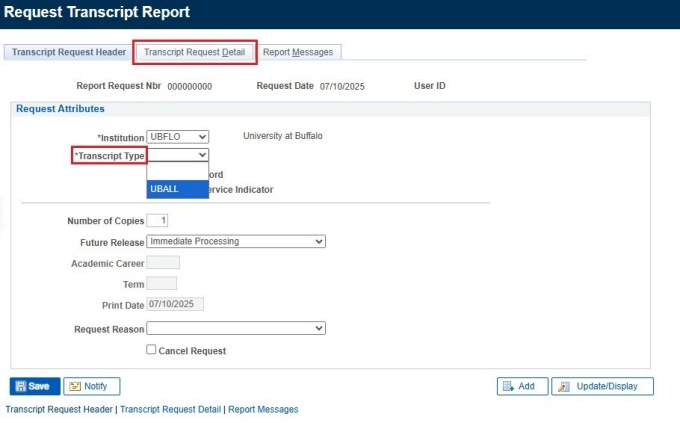This screenshot has height=423, width=680.
Task: Click the Save button
Action: tap(35, 386)
